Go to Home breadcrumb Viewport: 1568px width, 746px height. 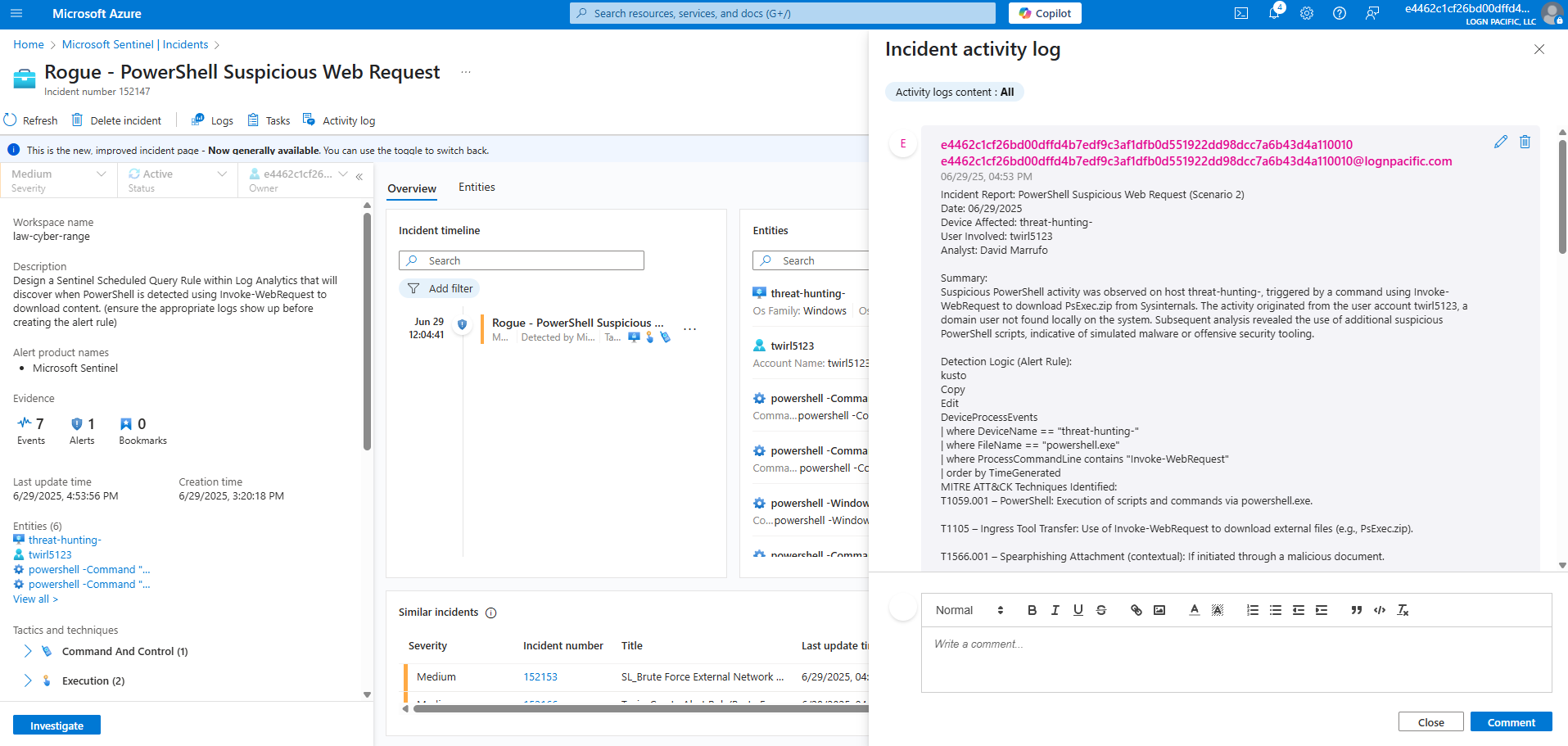tap(29, 44)
